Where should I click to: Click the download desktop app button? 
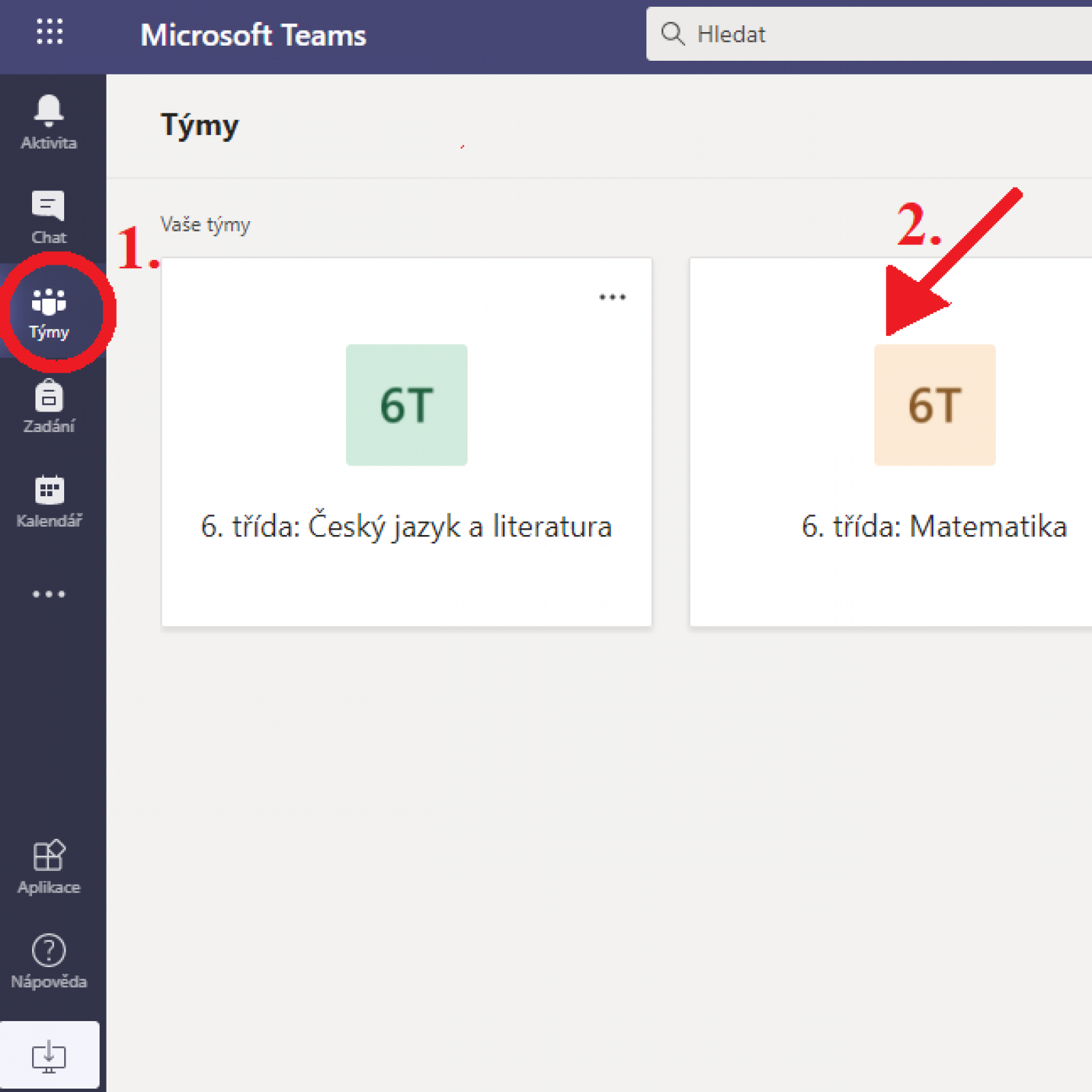tap(49, 1056)
